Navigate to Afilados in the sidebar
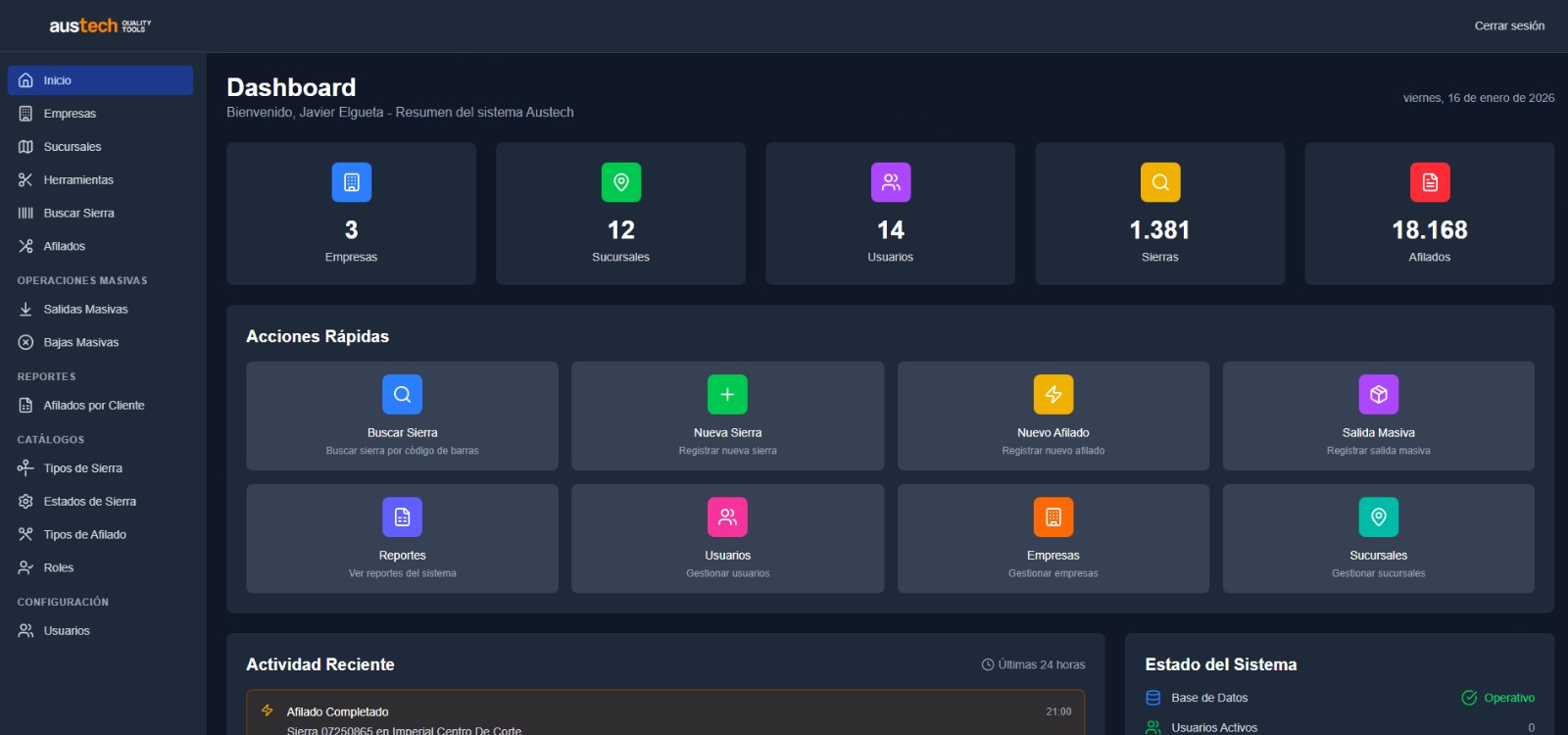Screen dimensions: 1568x735 coord(100,247)
